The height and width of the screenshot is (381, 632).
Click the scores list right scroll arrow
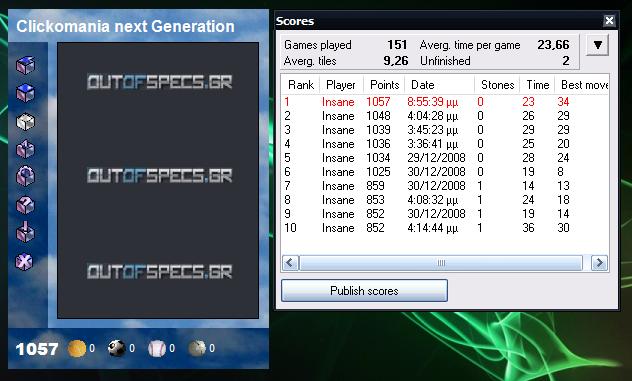(x=599, y=263)
